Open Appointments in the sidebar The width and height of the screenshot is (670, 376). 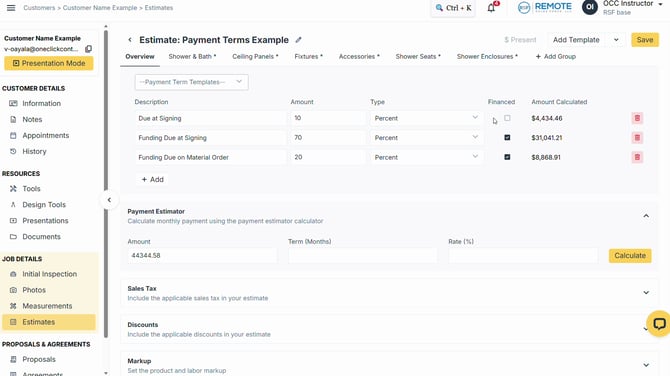point(45,135)
